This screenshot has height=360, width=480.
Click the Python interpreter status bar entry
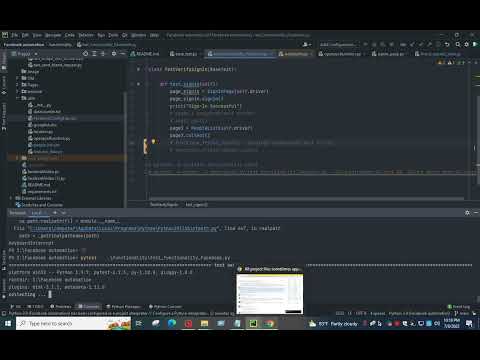tap(419, 314)
